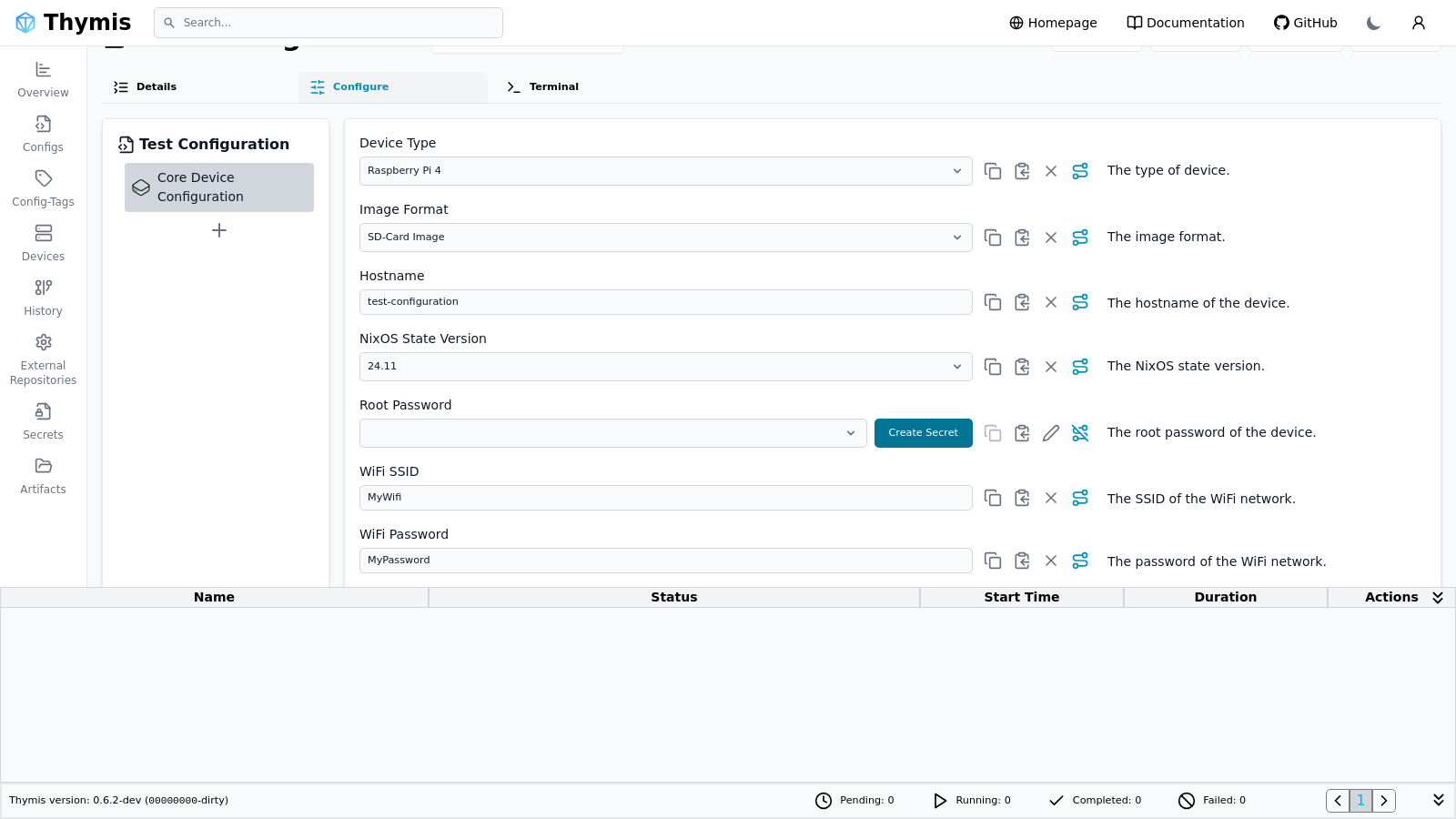The image size is (1456, 819).
Task: Toggle WiFi Password flow icon
Action: tap(1080, 561)
